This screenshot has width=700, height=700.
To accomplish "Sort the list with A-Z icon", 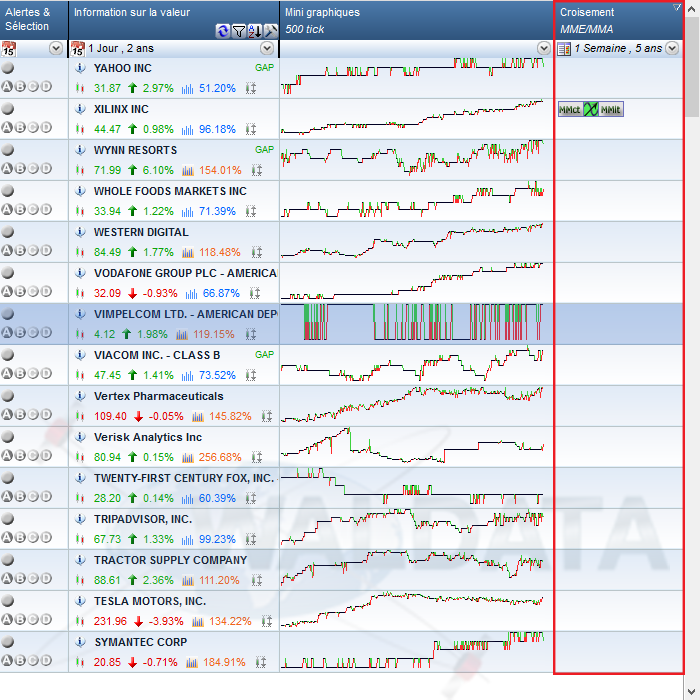I will pyautogui.click(x=254, y=31).
